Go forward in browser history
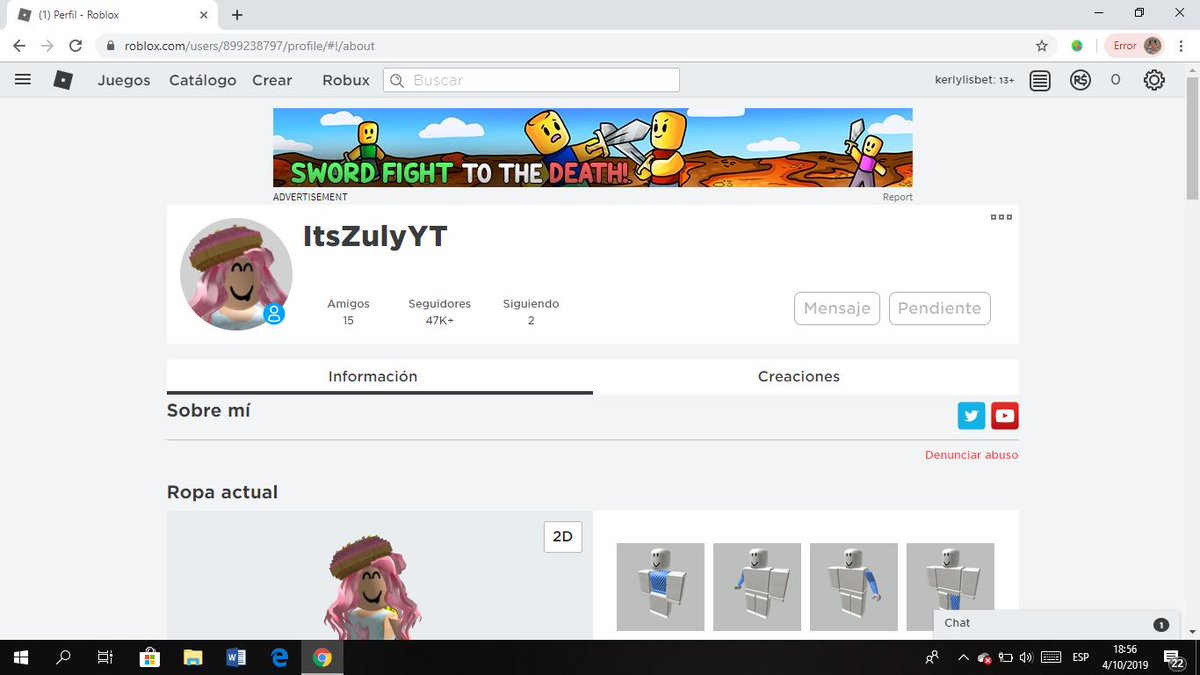 (x=47, y=45)
